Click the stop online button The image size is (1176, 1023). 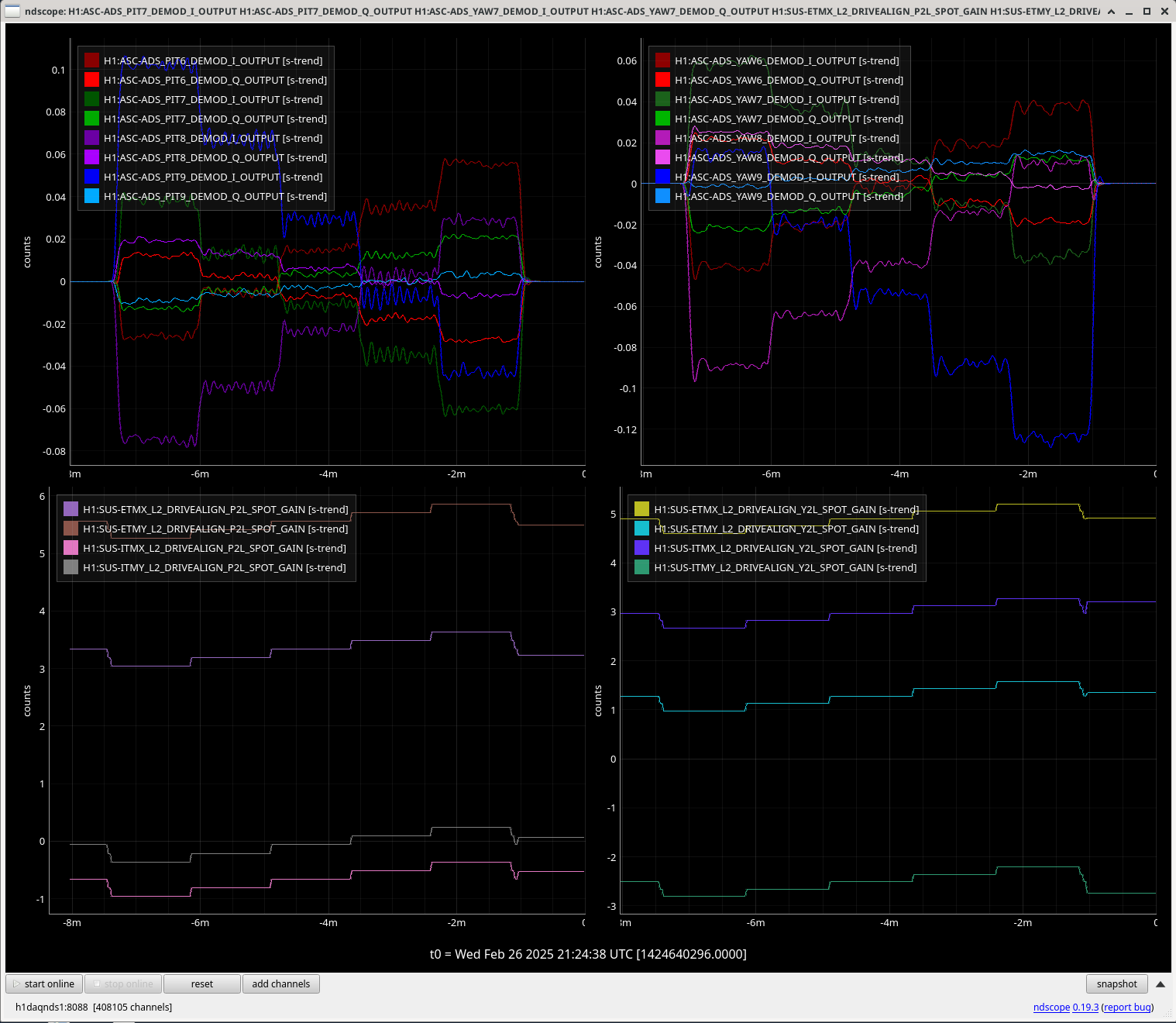pyautogui.click(x=123, y=983)
